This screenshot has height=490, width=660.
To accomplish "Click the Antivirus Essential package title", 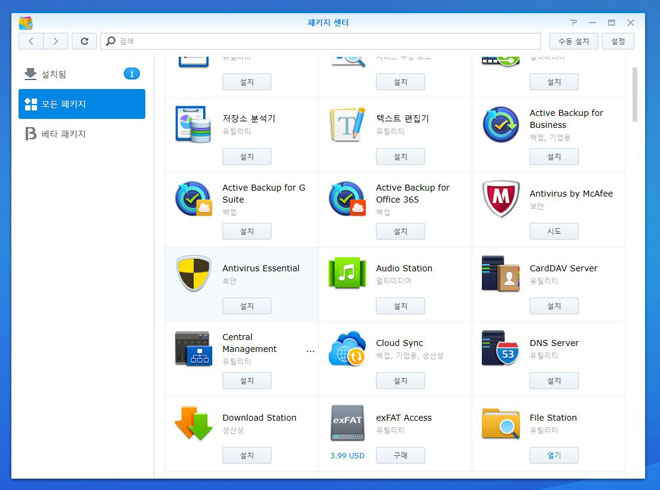I will click(261, 268).
